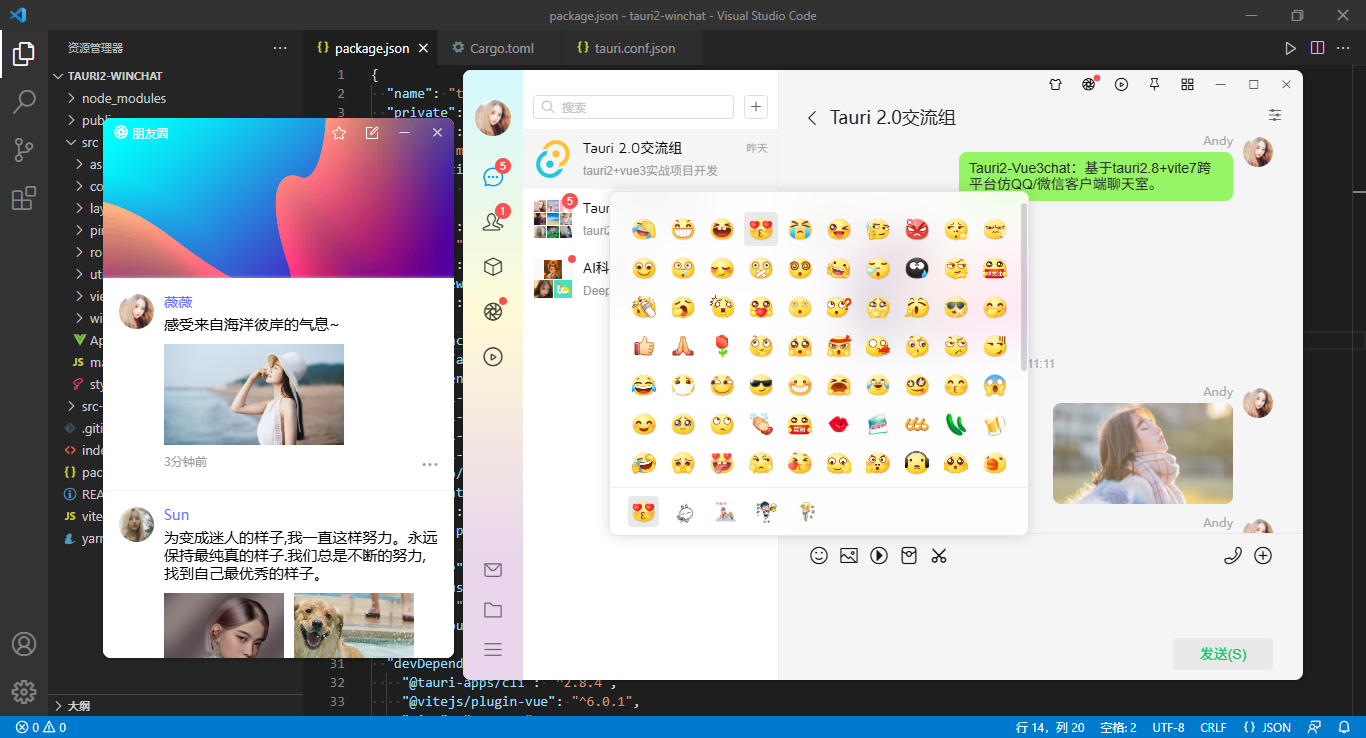Viewport: 1366px width, 738px height.
Task: Click the compose post icon in 朋友圈 window
Action: (x=372, y=133)
